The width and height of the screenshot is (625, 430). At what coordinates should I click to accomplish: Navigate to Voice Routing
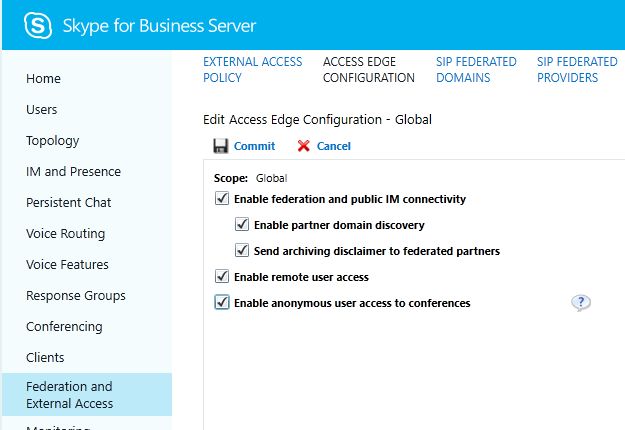coord(65,234)
